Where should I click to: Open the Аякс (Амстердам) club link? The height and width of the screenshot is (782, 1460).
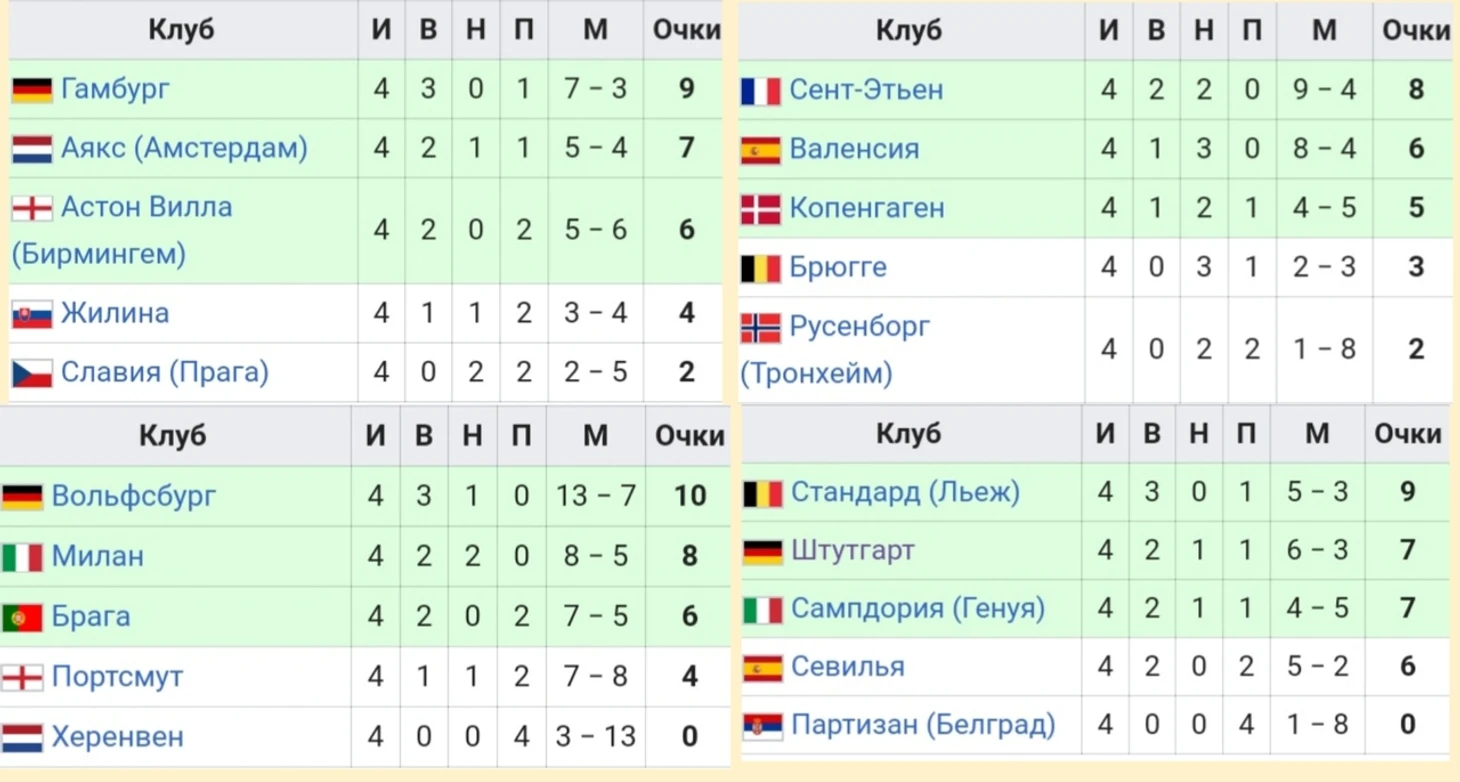[x=184, y=148]
